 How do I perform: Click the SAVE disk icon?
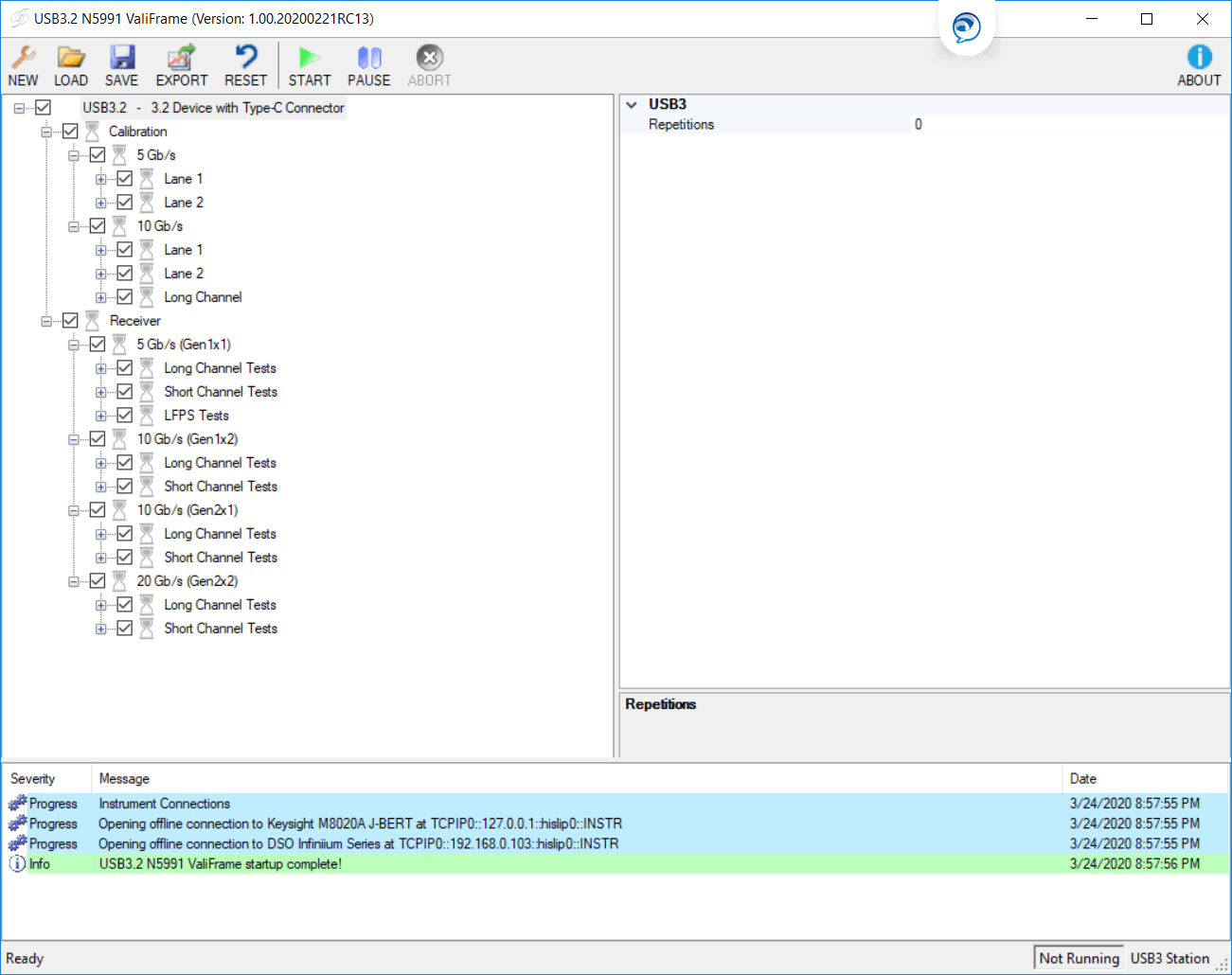[x=121, y=64]
